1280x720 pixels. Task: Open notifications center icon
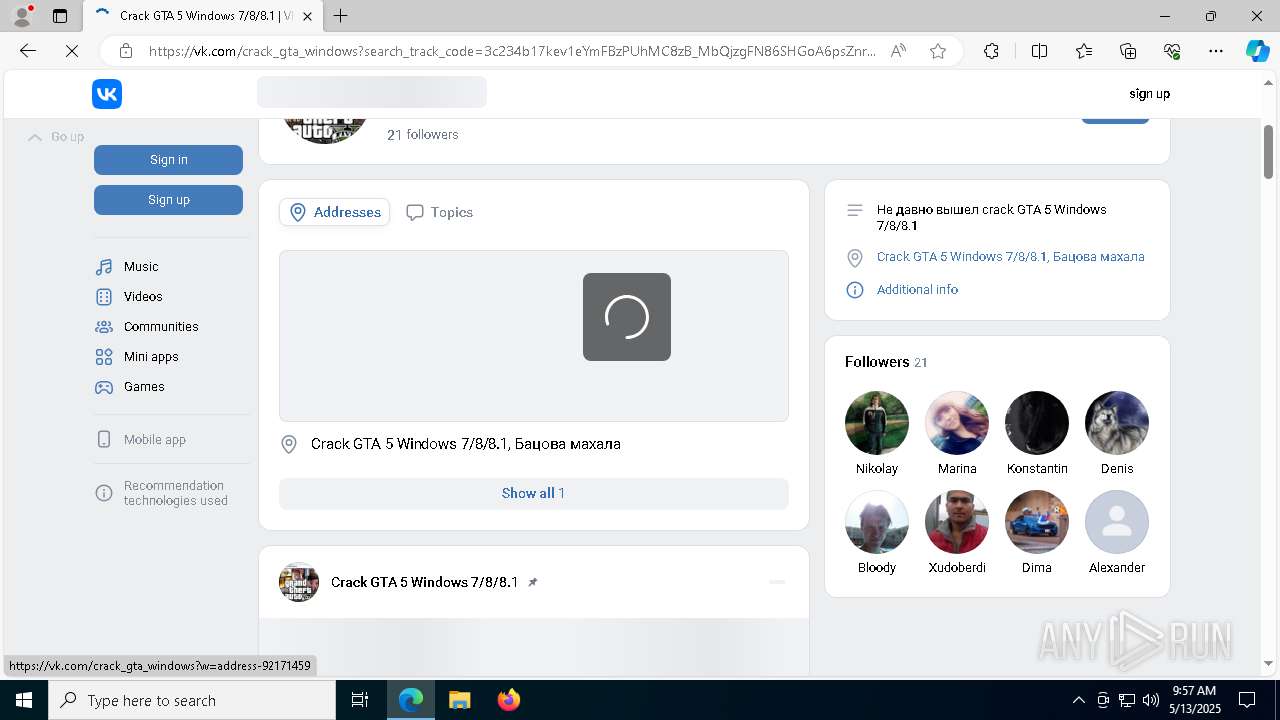[1247, 700]
